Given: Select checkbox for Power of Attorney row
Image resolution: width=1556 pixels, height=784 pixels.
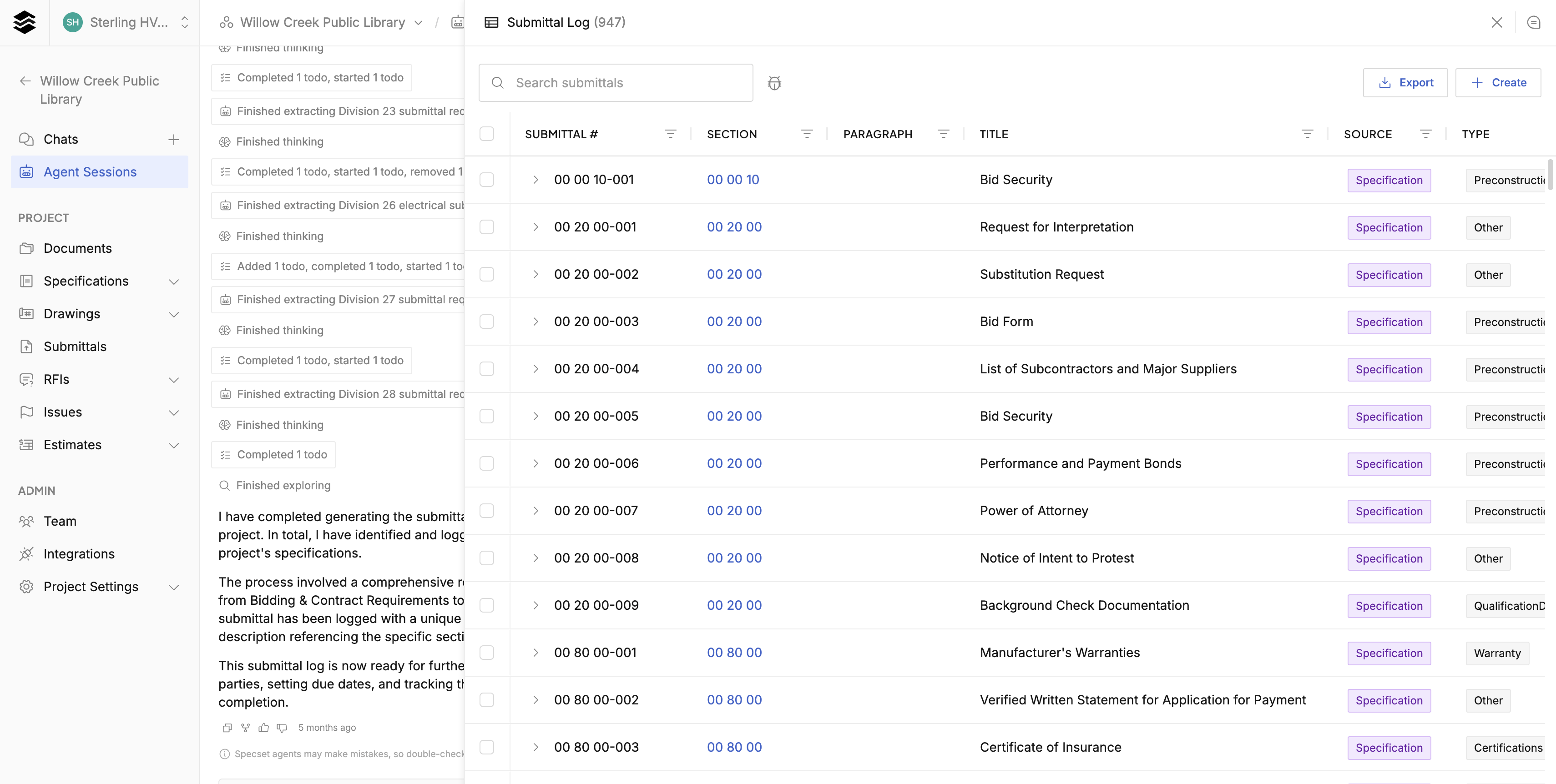Looking at the screenshot, I should tap(486, 511).
